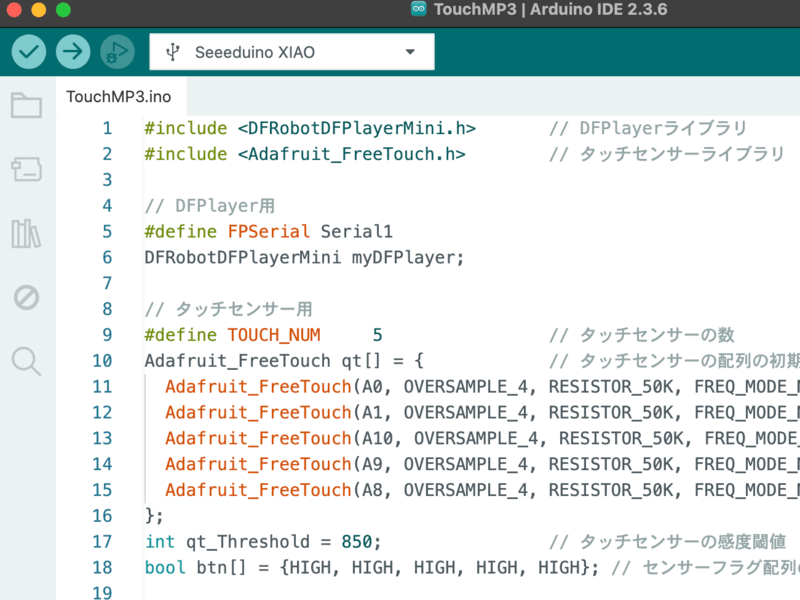800x600 pixels.
Task: Start debugging with the toolbar debug icon
Action: [x=116, y=52]
